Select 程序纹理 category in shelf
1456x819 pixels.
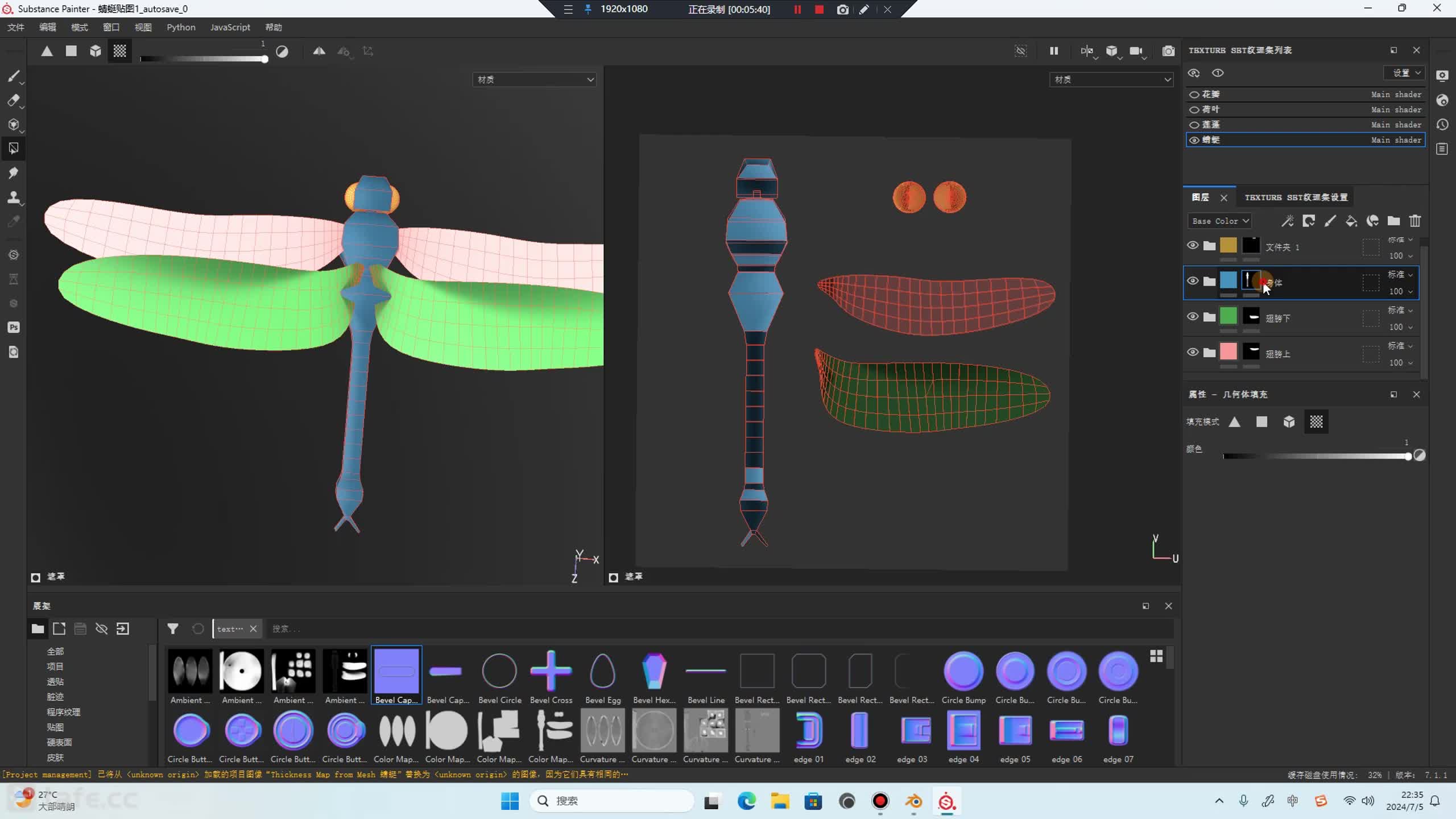64,712
